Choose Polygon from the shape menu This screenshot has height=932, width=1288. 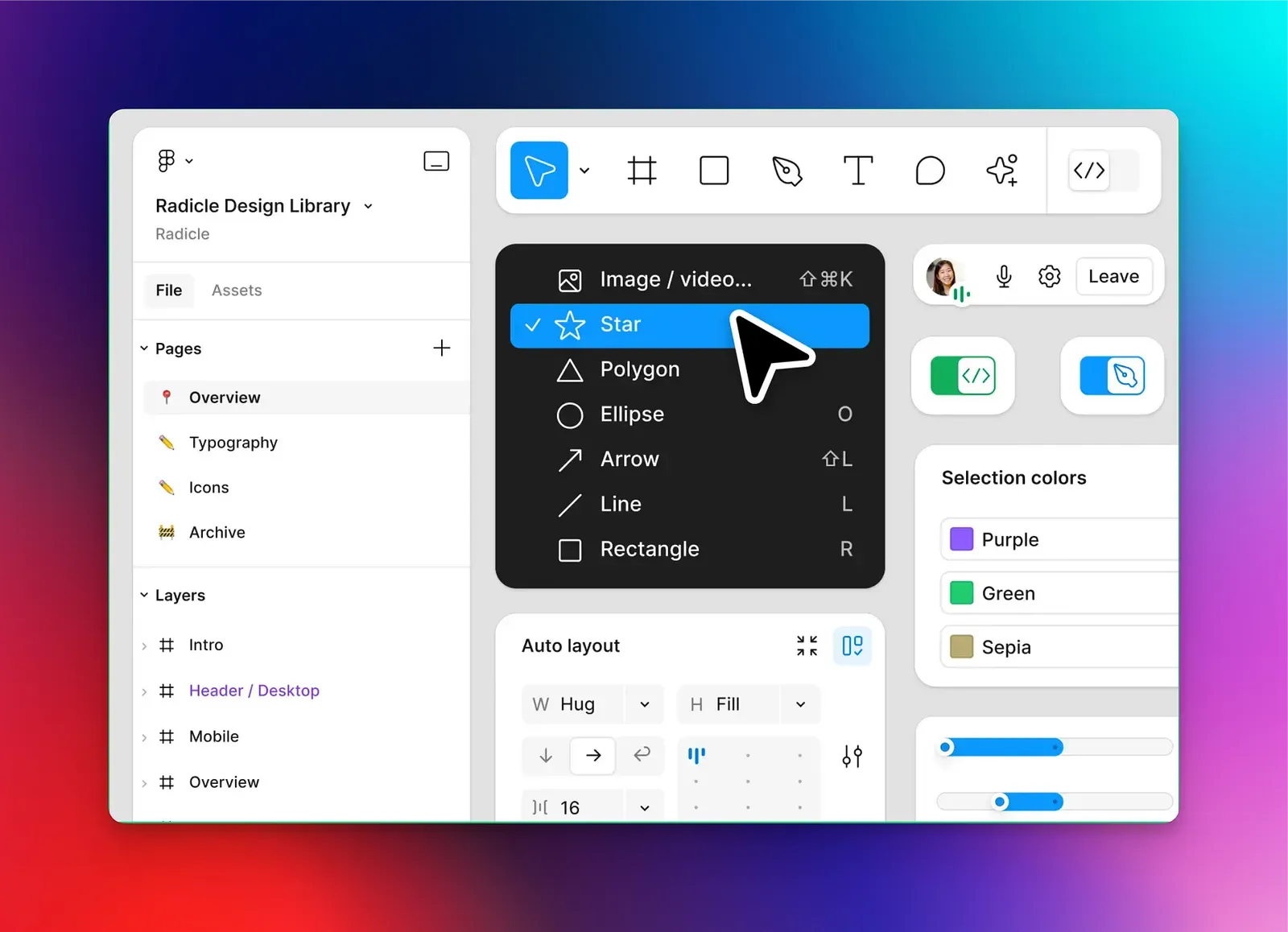click(x=690, y=369)
